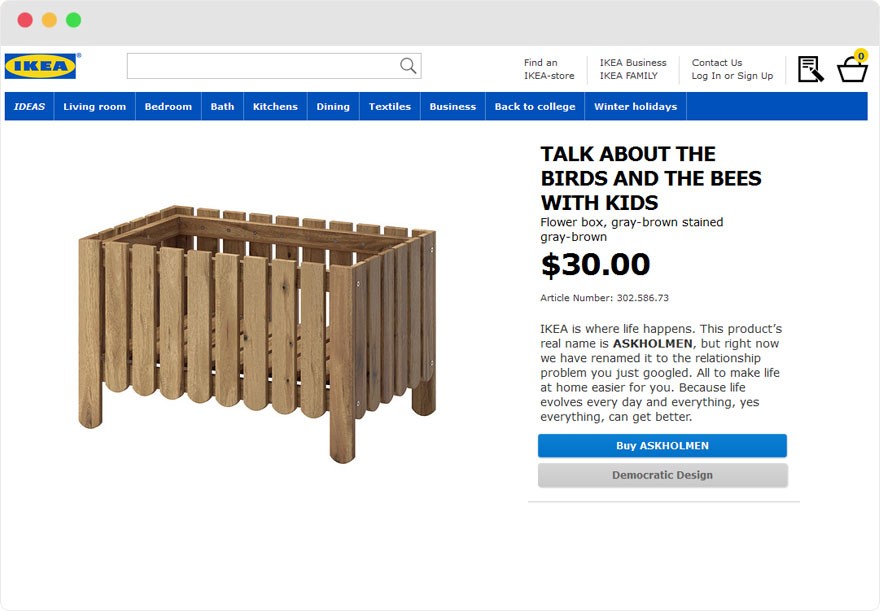The height and width of the screenshot is (611, 880).
Task: Click the Log In or Sign Up link
Action: point(732,76)
